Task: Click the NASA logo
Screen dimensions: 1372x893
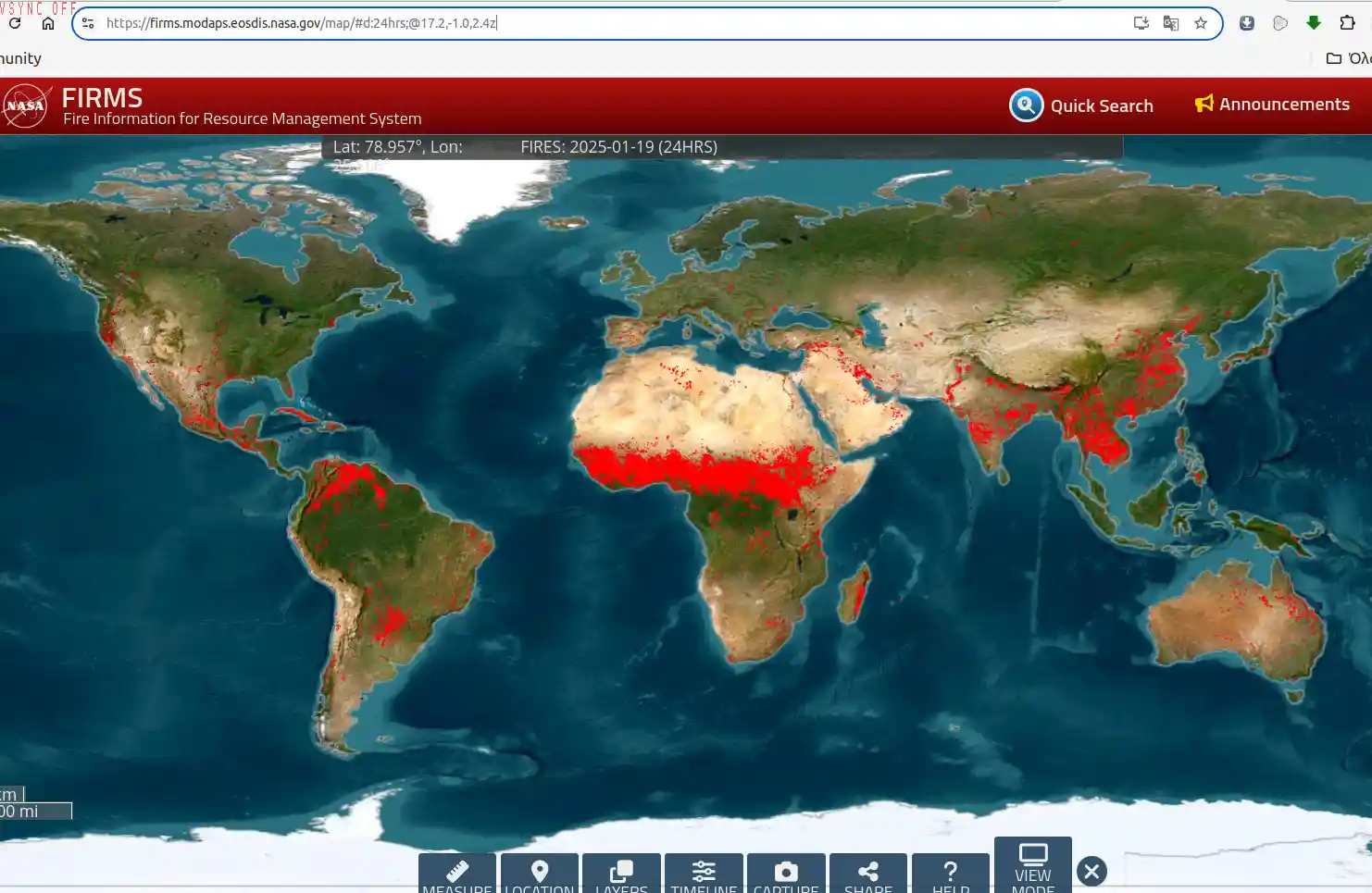Action: tap(26, 105)
